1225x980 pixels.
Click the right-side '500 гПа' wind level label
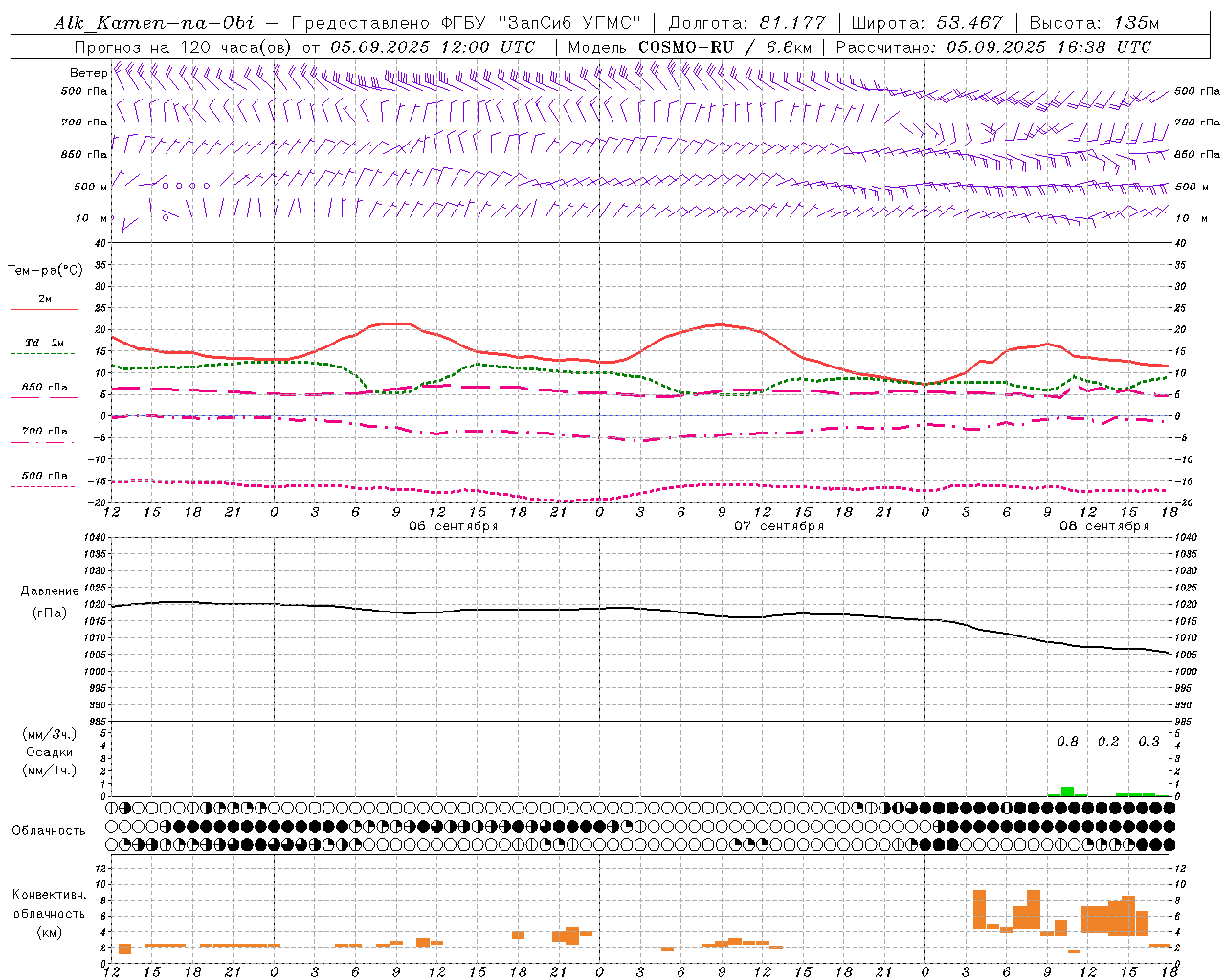coord(1197,91)
